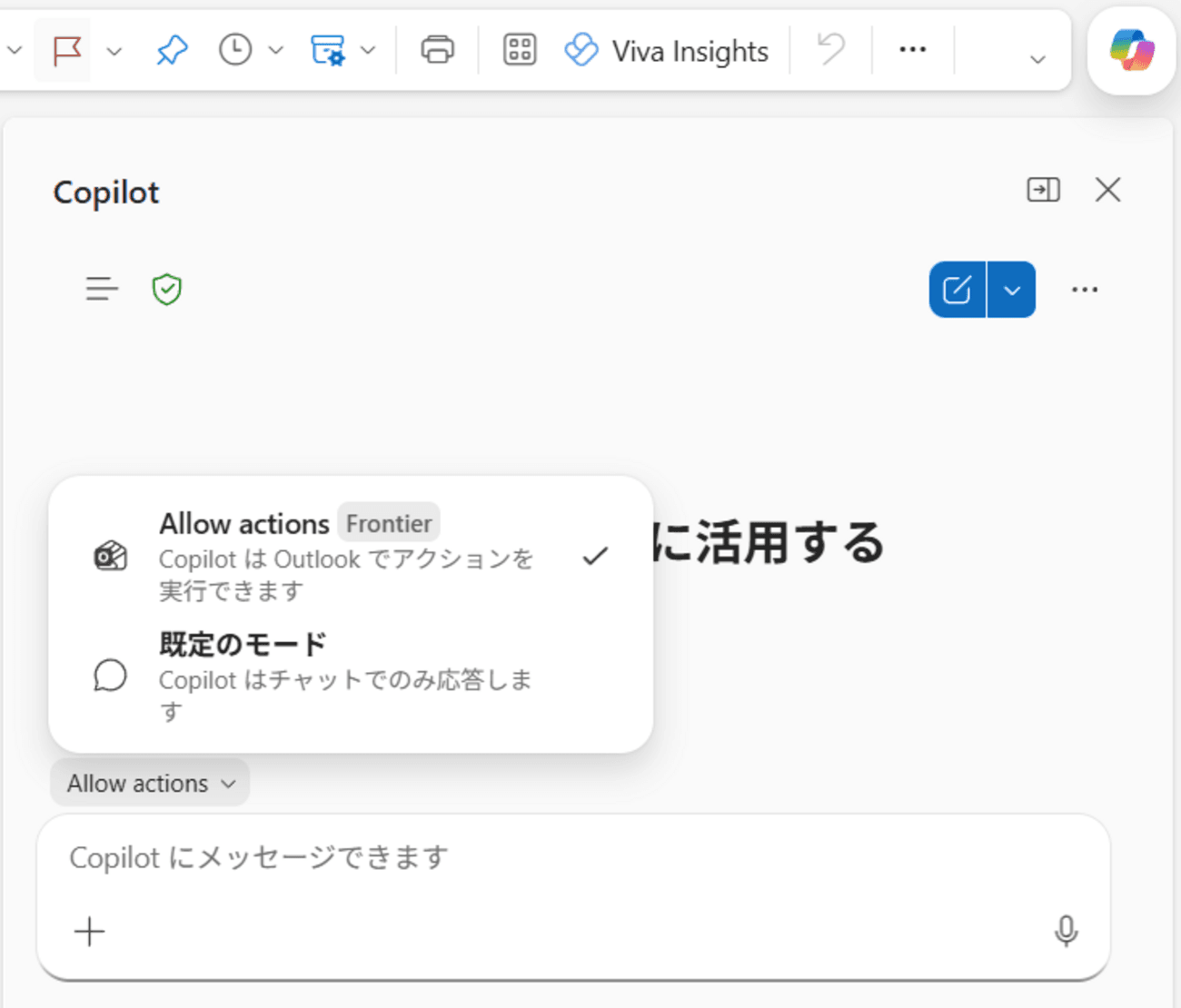
Task: Expand the ribbon with the chevron at right
Action: coord(1037,60)
